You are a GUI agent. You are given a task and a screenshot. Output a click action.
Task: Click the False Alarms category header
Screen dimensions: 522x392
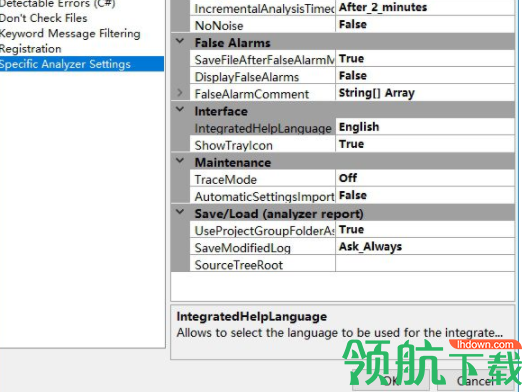tap(233, 43)
